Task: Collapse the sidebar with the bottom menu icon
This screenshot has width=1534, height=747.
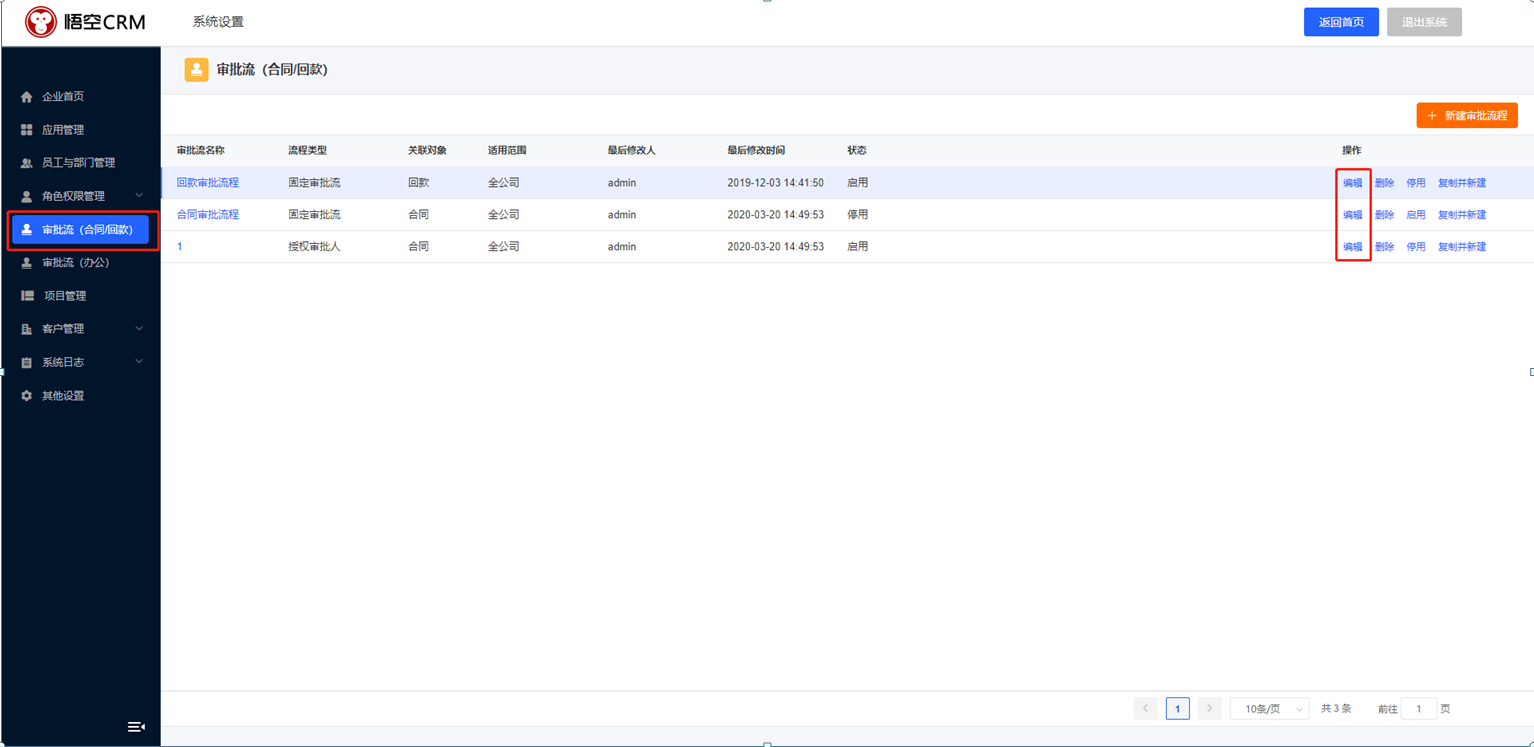Action: pos(137,727)
